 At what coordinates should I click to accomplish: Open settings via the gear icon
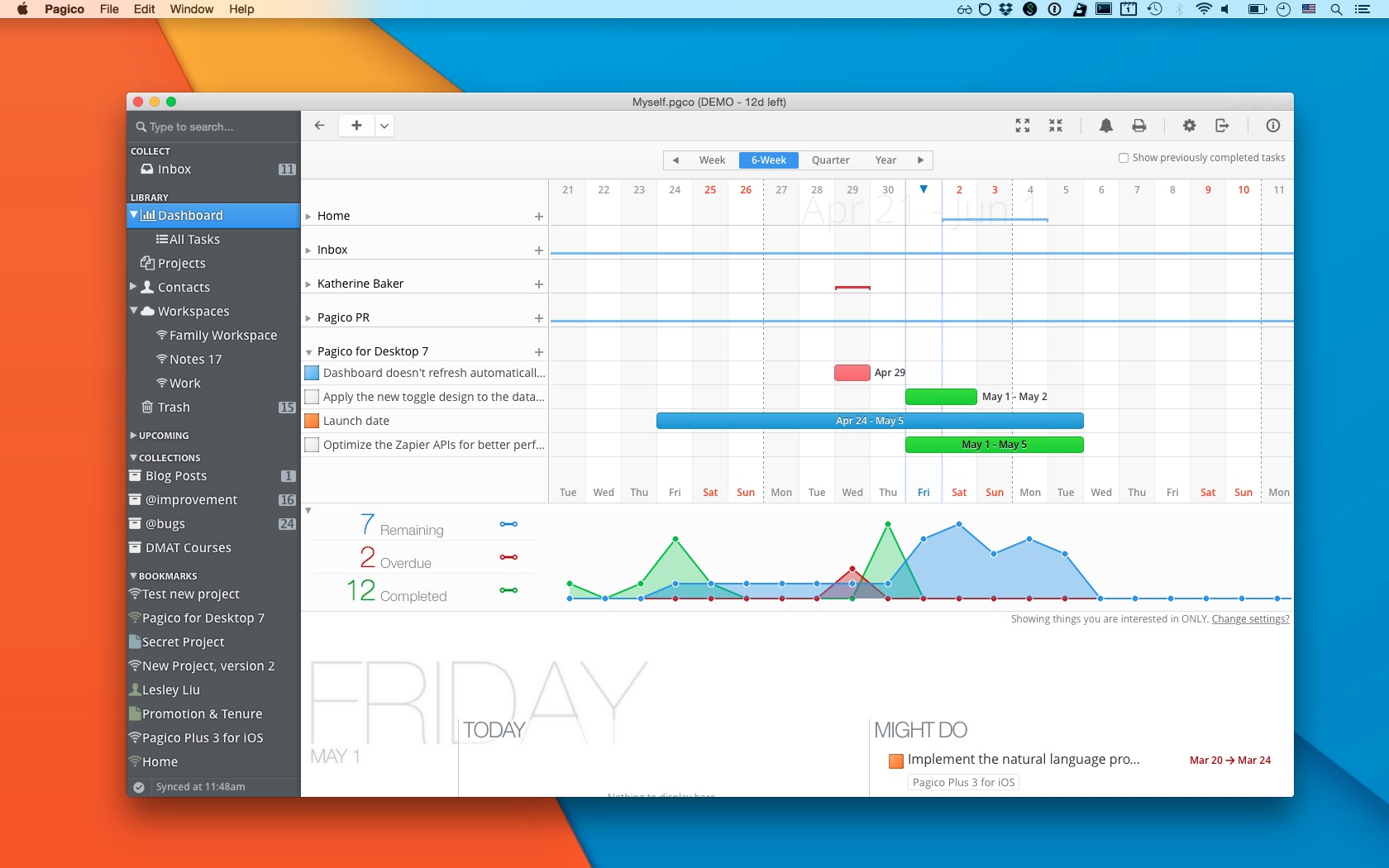pos(1189,126)
